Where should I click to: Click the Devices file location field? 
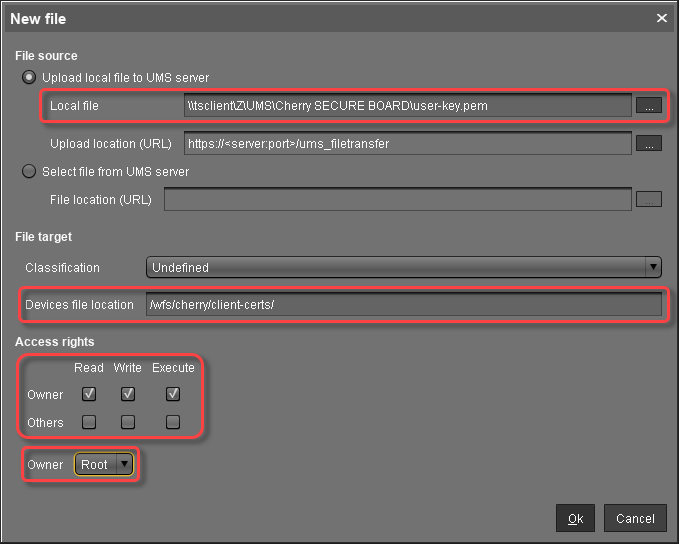(402, 304)
